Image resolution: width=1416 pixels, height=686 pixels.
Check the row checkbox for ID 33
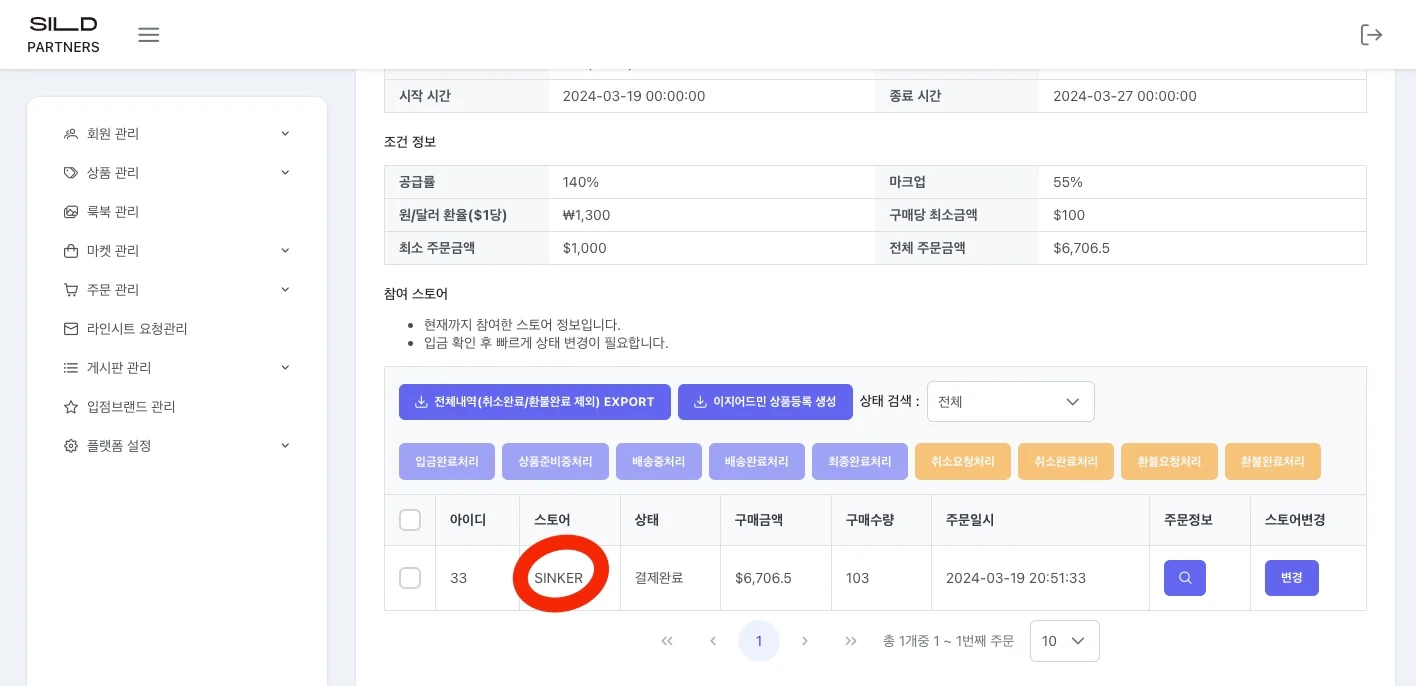(410, 578)
